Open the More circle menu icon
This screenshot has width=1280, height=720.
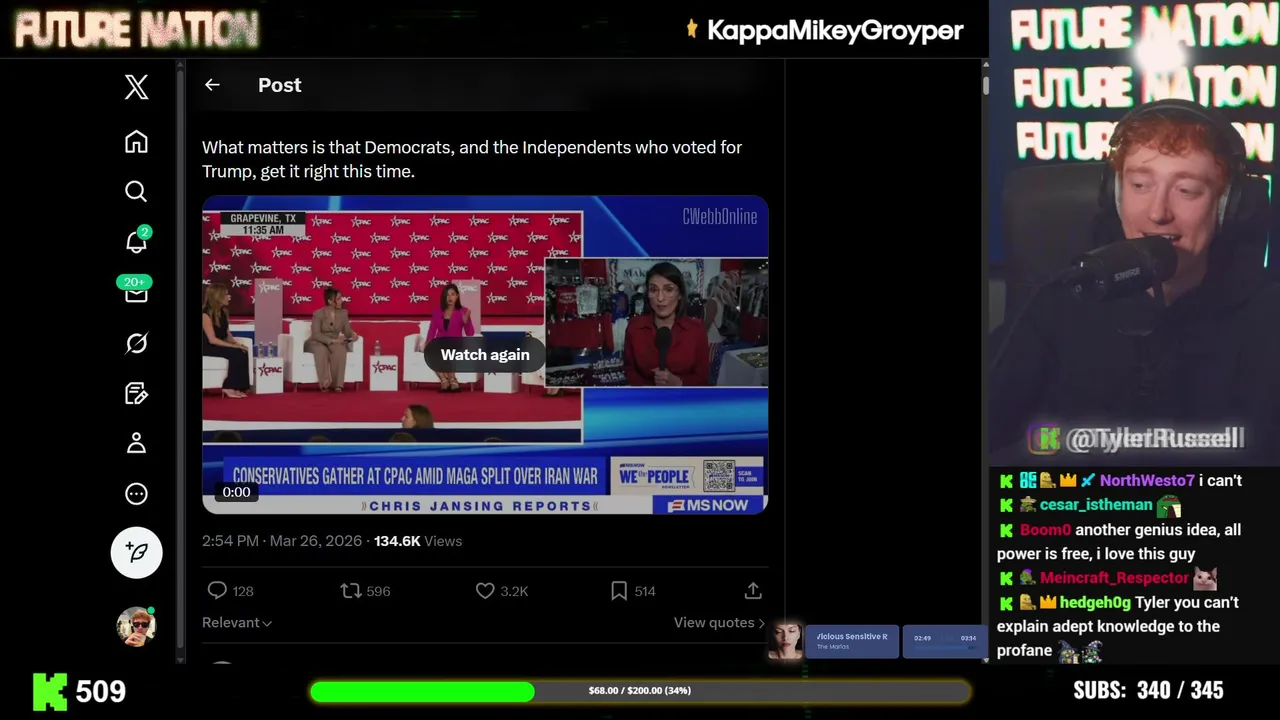pyautogui.click(x=136, y=493)
